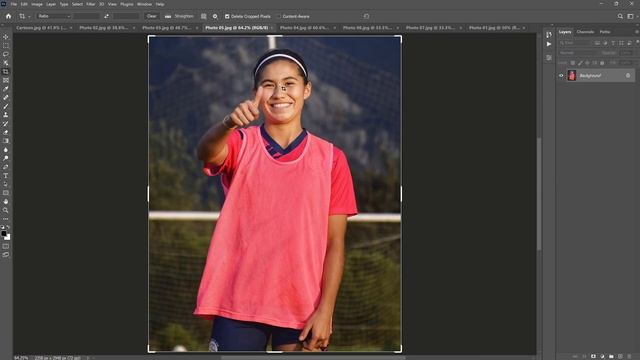Open additional crop settings gear
The width and height of the screenshot is (640, 360).
(215, 16)
